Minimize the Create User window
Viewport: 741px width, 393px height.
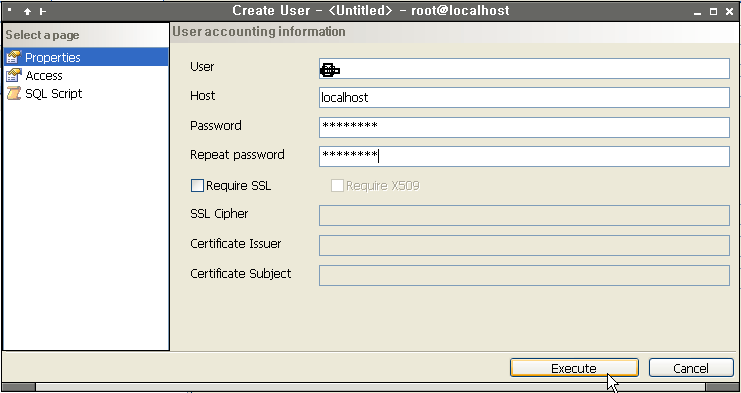point(698,11)
